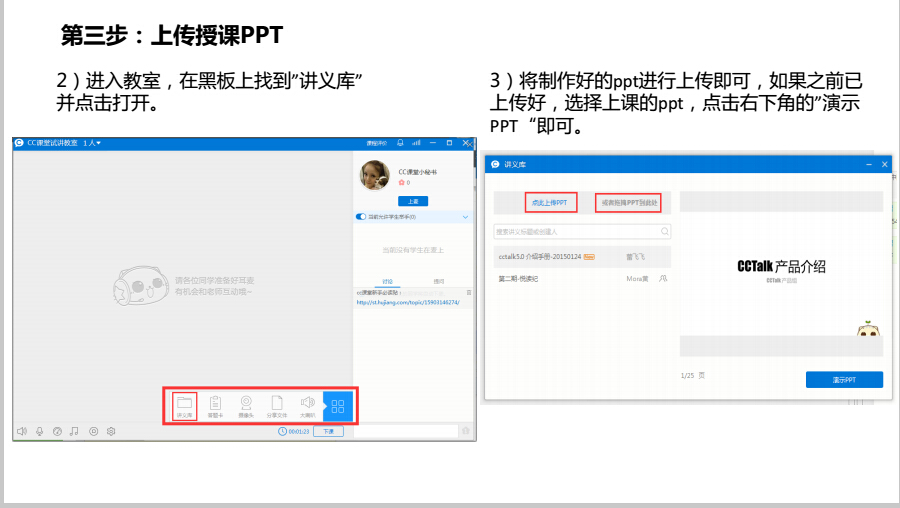Click the trash icon in the discussion panel
900x508 pixels.
pyautogui.click(x=469, y=293)
